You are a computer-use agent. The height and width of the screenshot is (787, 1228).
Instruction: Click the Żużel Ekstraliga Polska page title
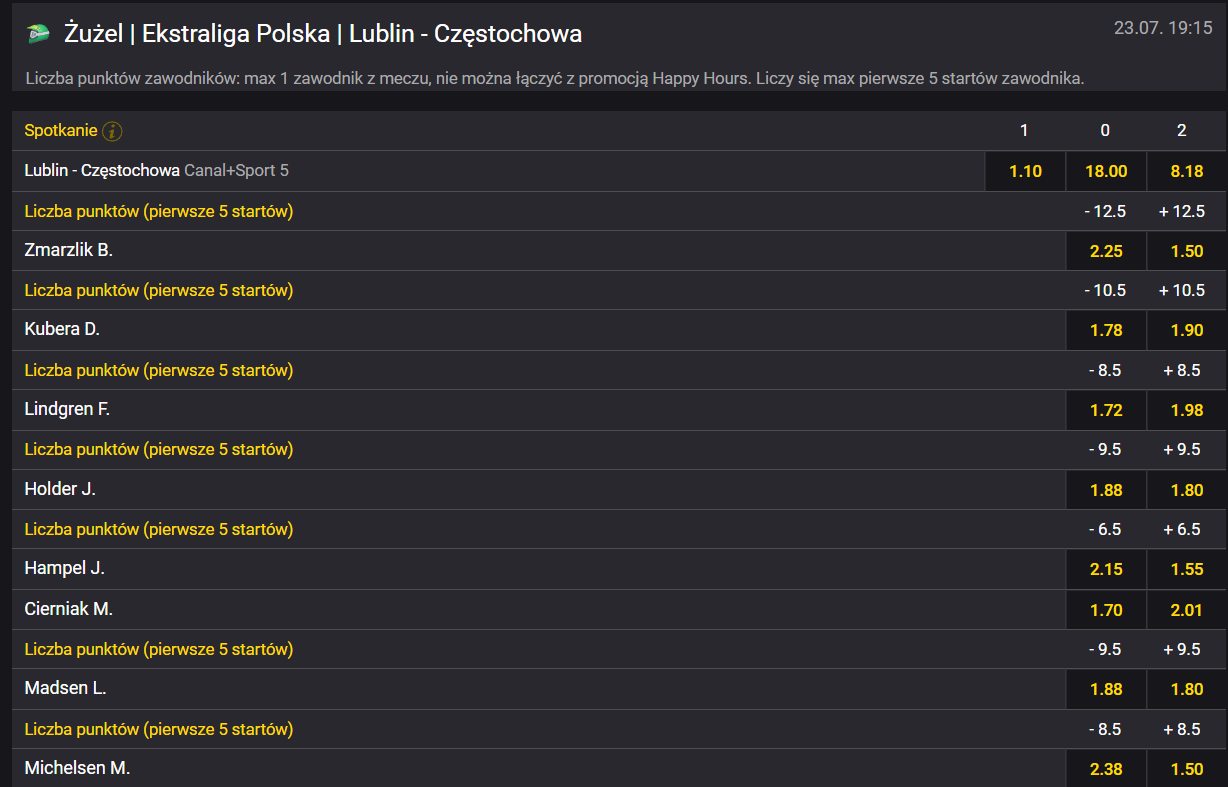click(323, 34)
